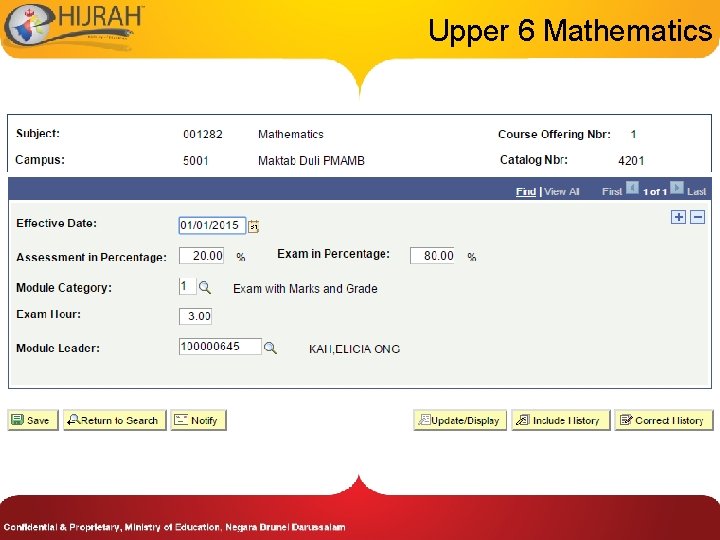Select campus code 5001 text
The image size is (720, 540).
coord(196,161)
